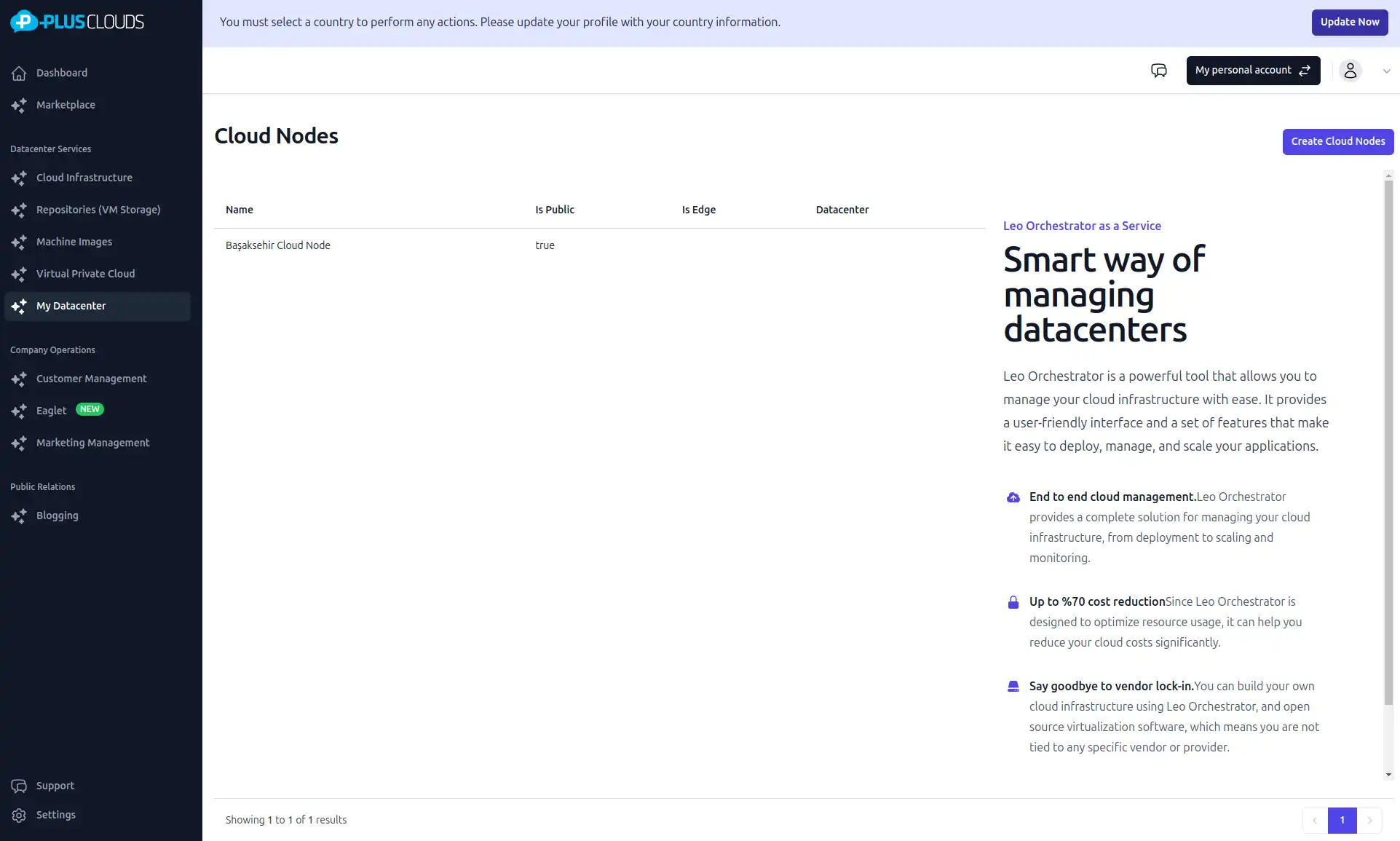
Task: Select page 1 in pagination
Action: click(x=1342, y=820)
